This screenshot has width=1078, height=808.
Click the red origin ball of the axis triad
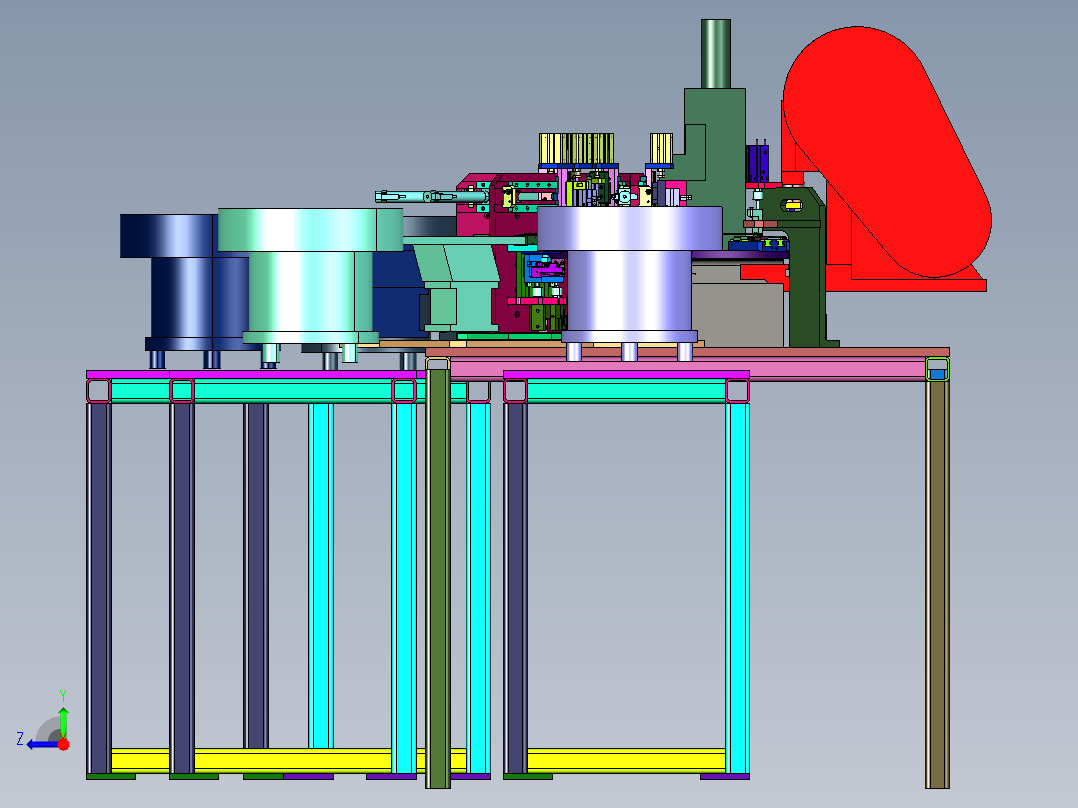64,744
